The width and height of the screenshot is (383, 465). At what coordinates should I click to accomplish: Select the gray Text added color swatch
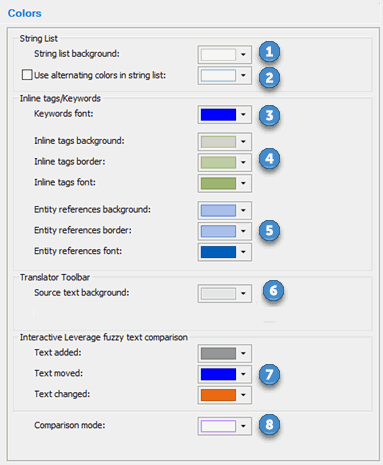(218, 353)
